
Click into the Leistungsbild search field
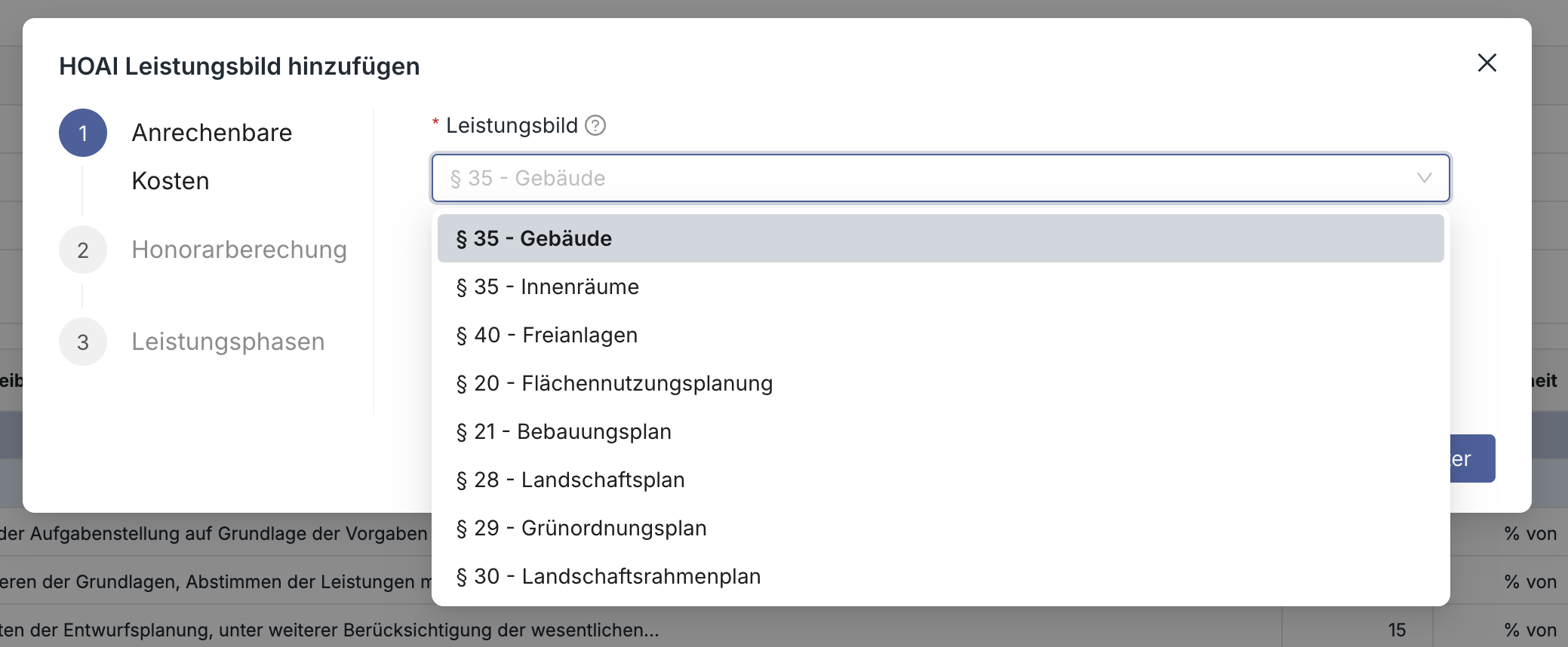point(905,178)
